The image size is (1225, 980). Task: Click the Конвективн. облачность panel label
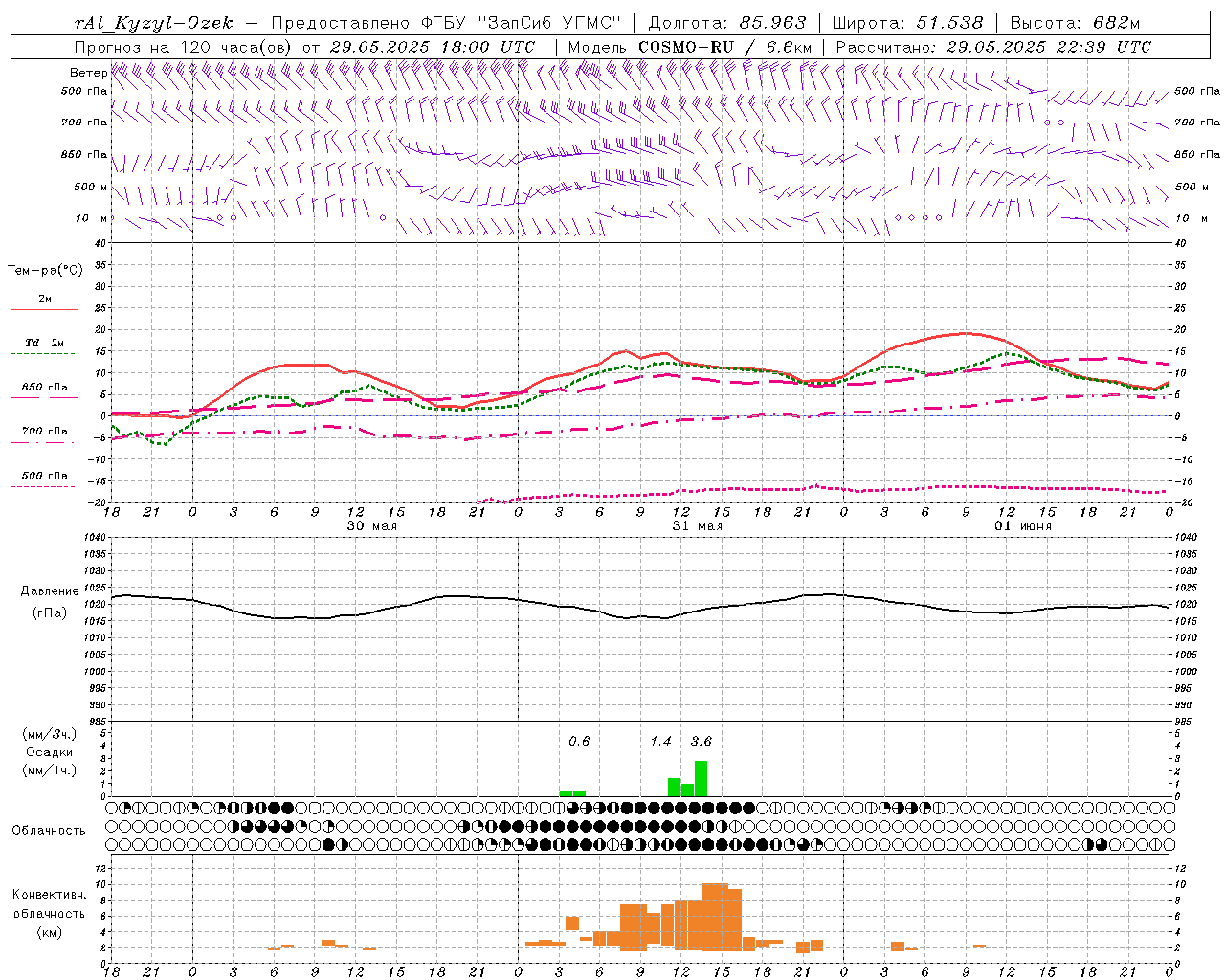coord(49,914)
